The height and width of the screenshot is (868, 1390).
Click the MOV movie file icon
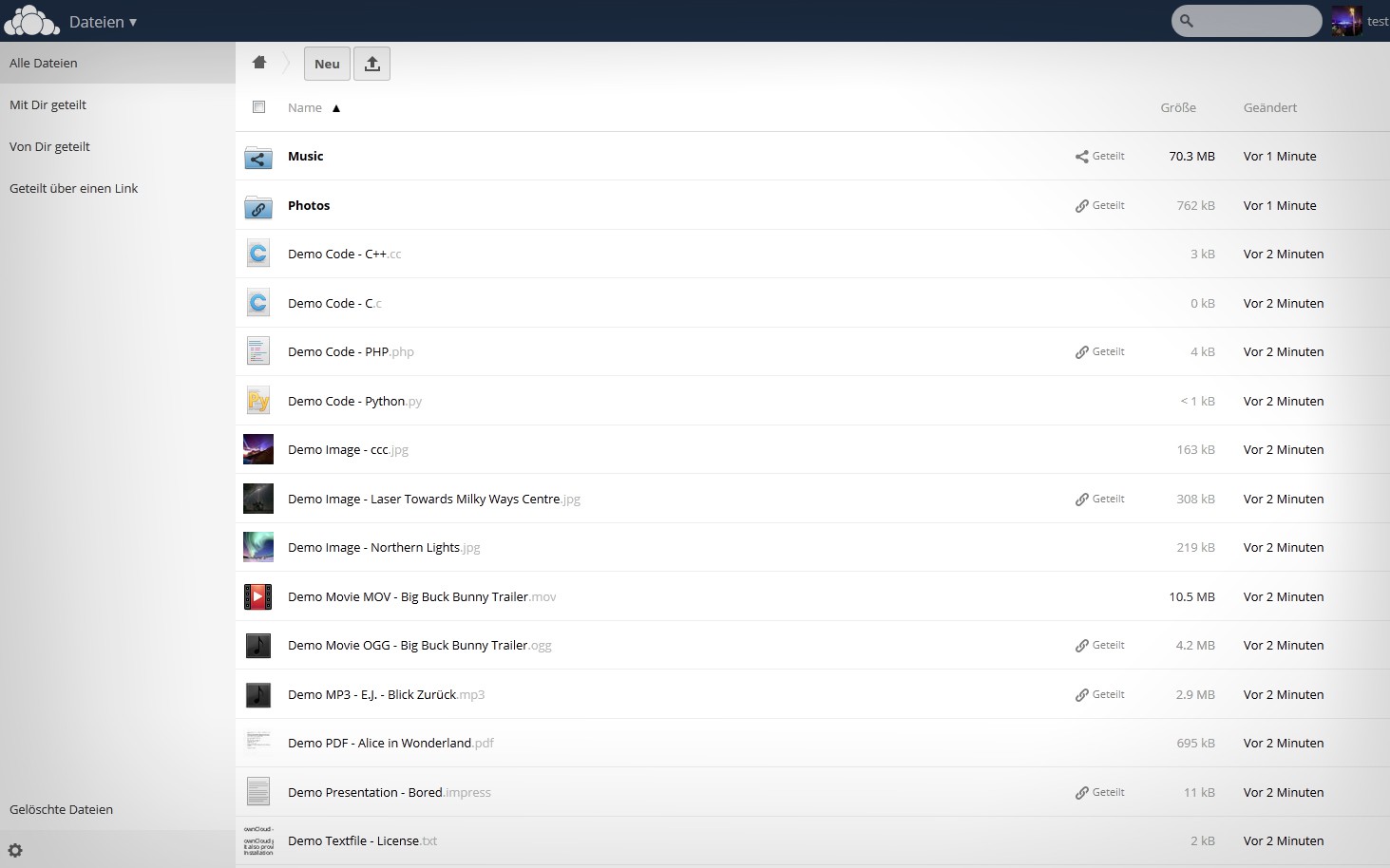pos(258,596)
